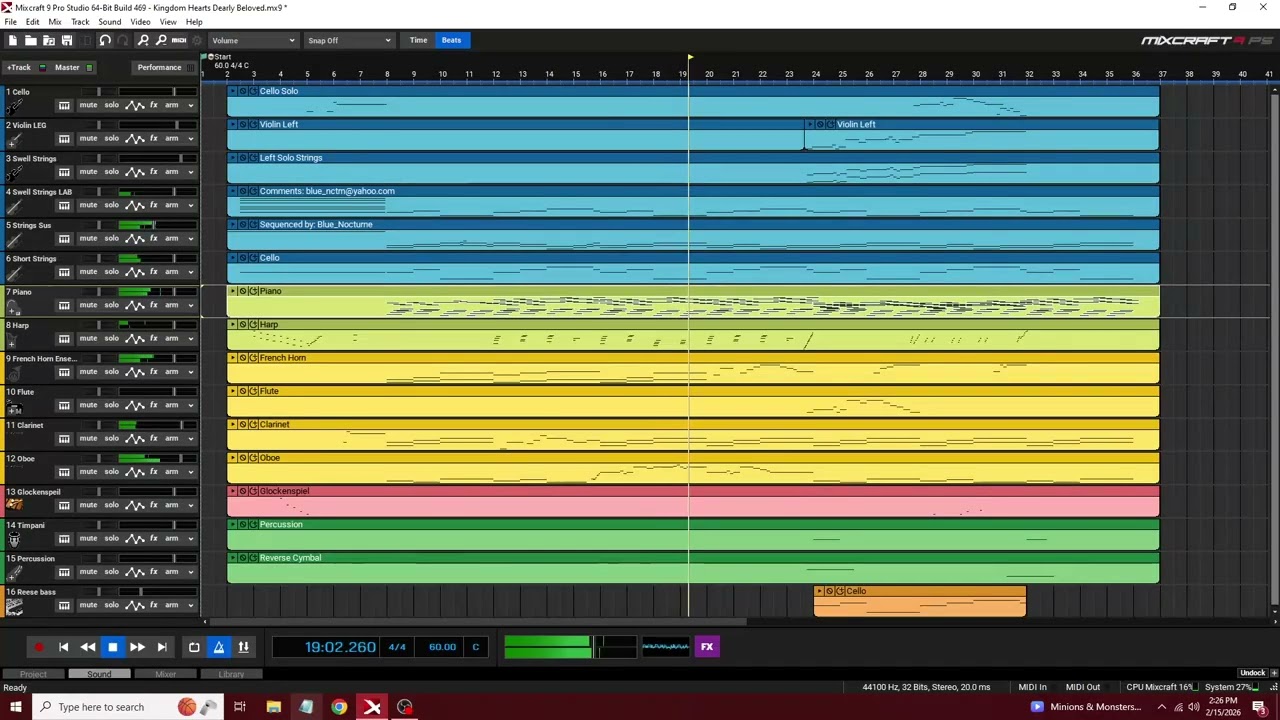
Task: Switch timeline to Time mode
Action: [418, 40]
